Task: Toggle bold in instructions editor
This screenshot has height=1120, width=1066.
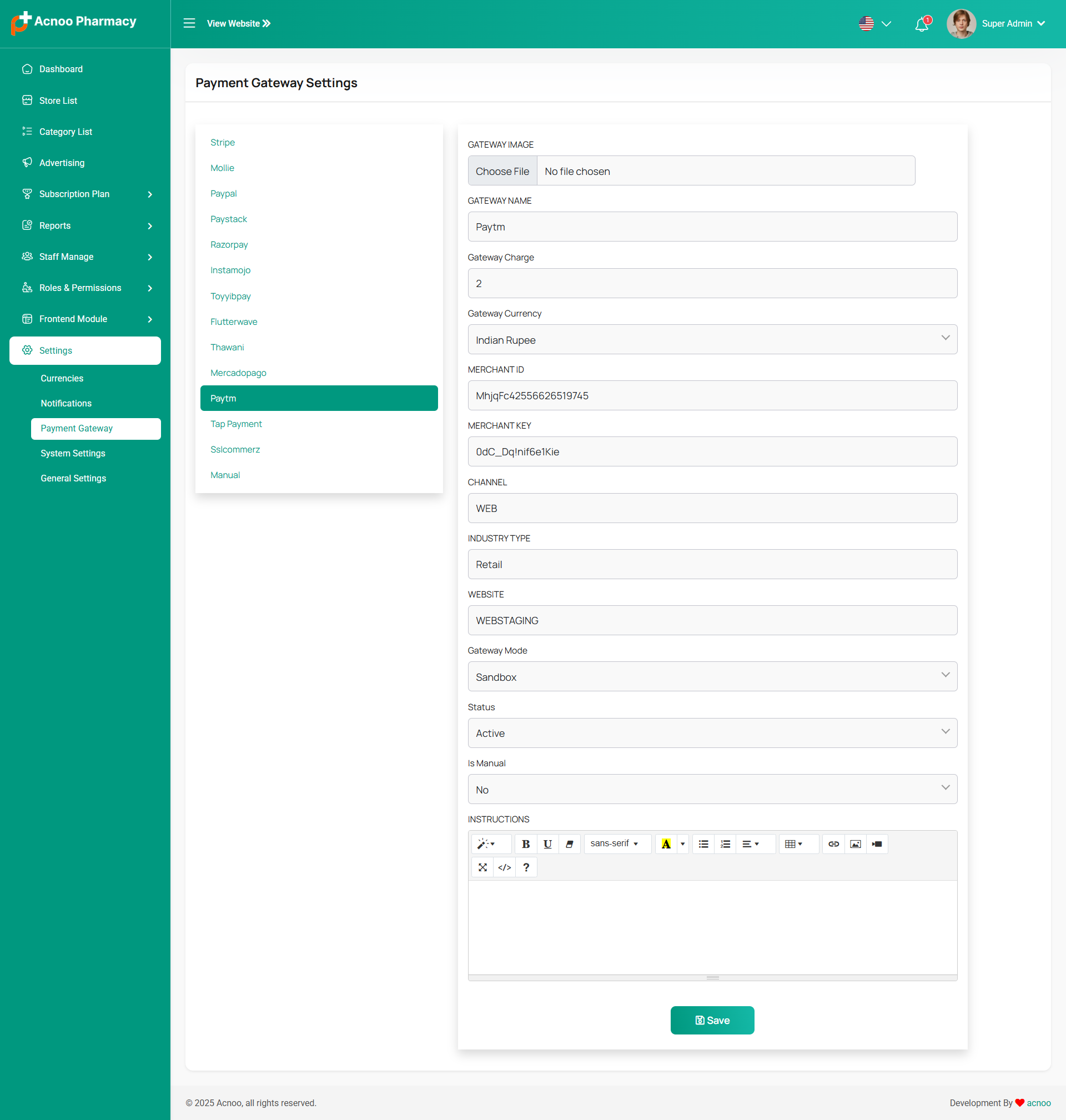Action: point(526,844)
